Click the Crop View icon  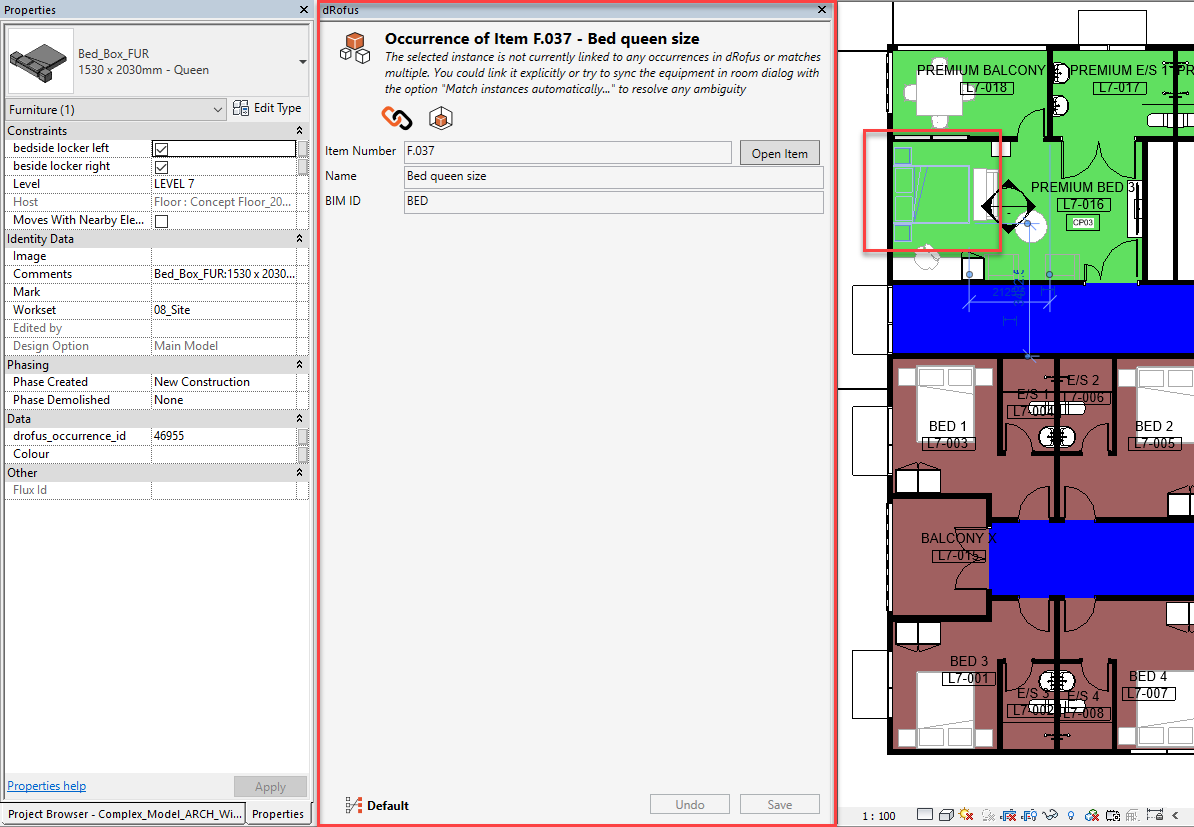1008,815
